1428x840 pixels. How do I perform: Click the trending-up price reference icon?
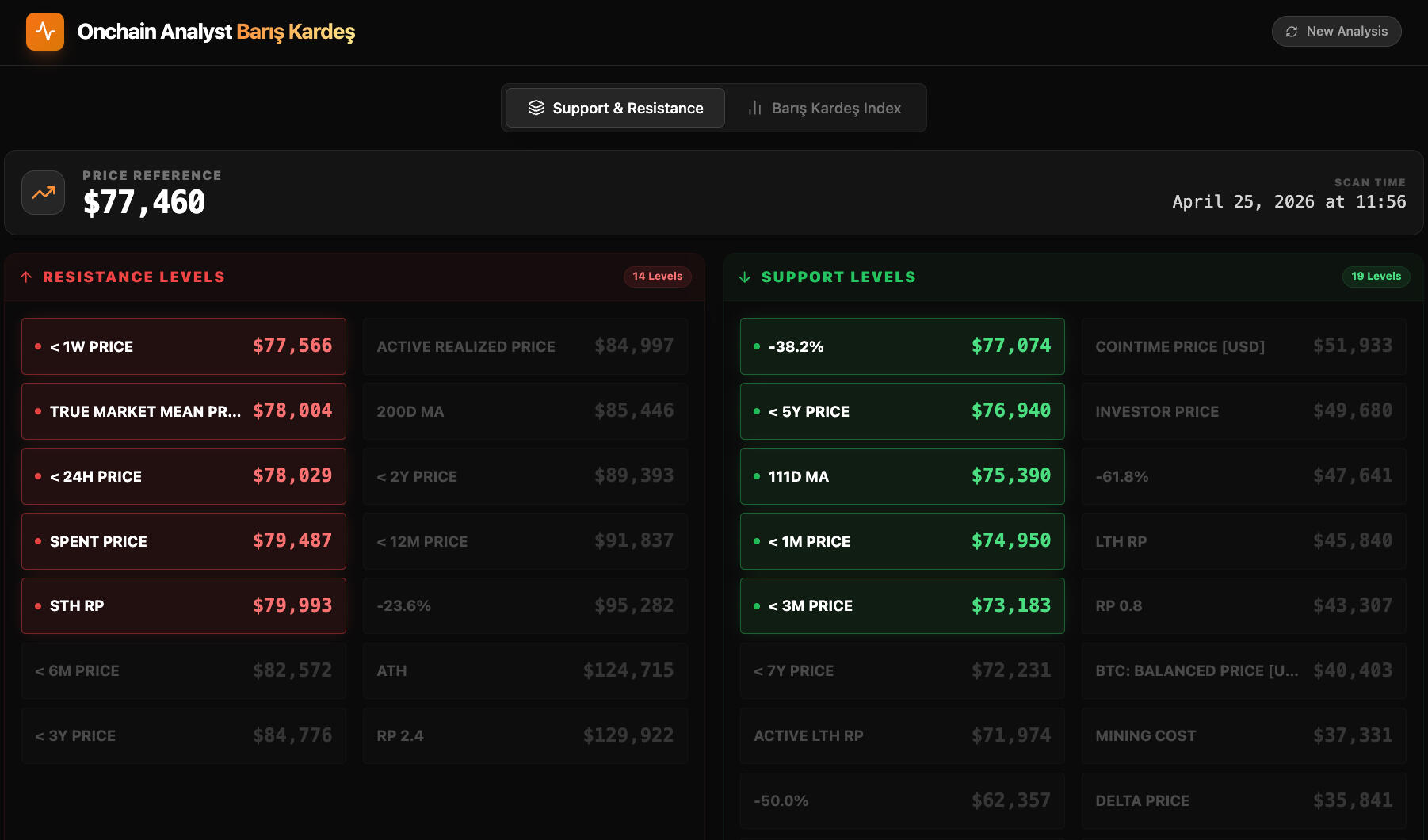pyautogui.click(x=44, y=193)
